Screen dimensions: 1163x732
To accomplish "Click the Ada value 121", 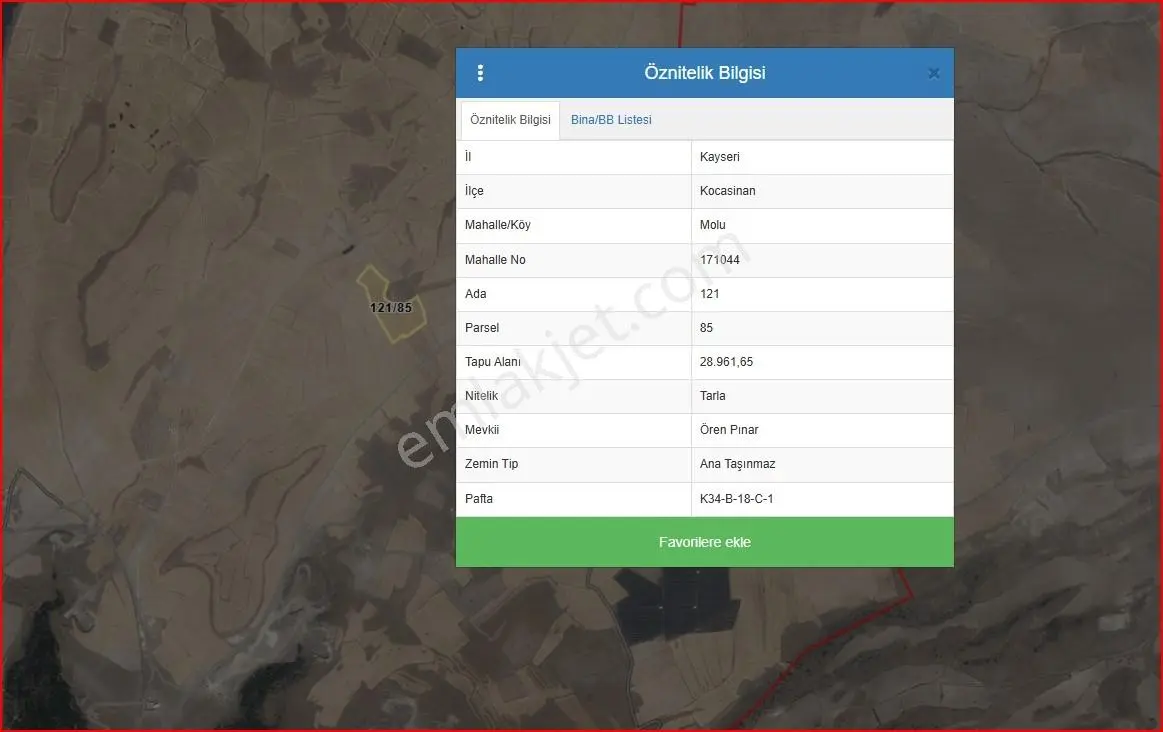I will coord(709,294).
